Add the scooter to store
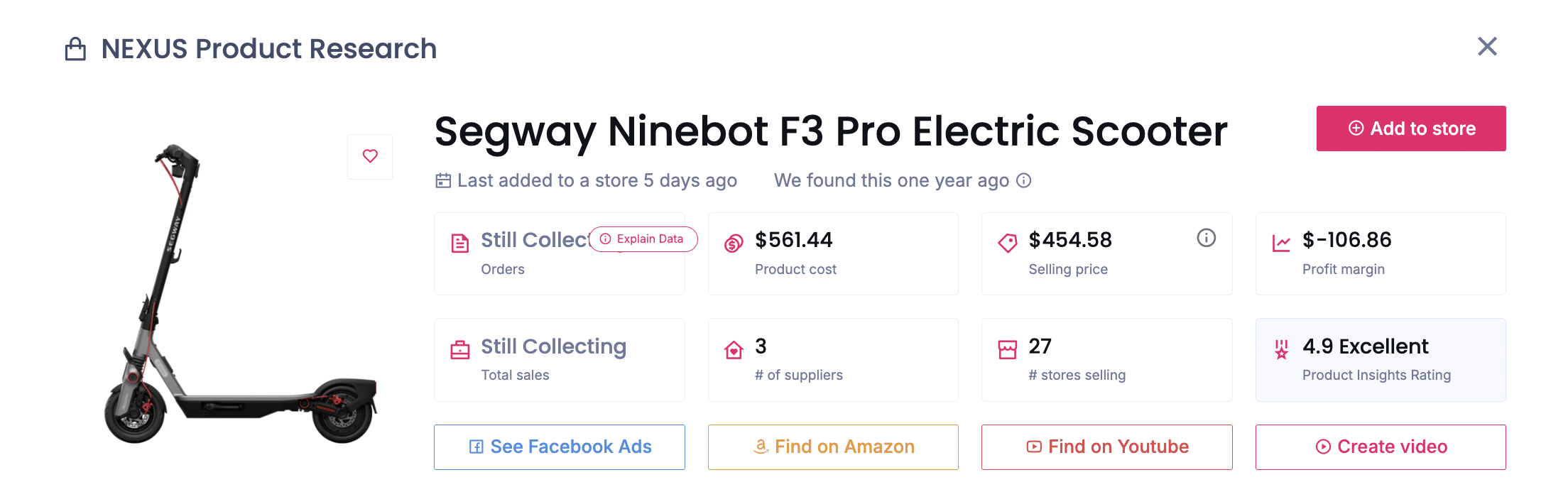 click(1410, 128)
